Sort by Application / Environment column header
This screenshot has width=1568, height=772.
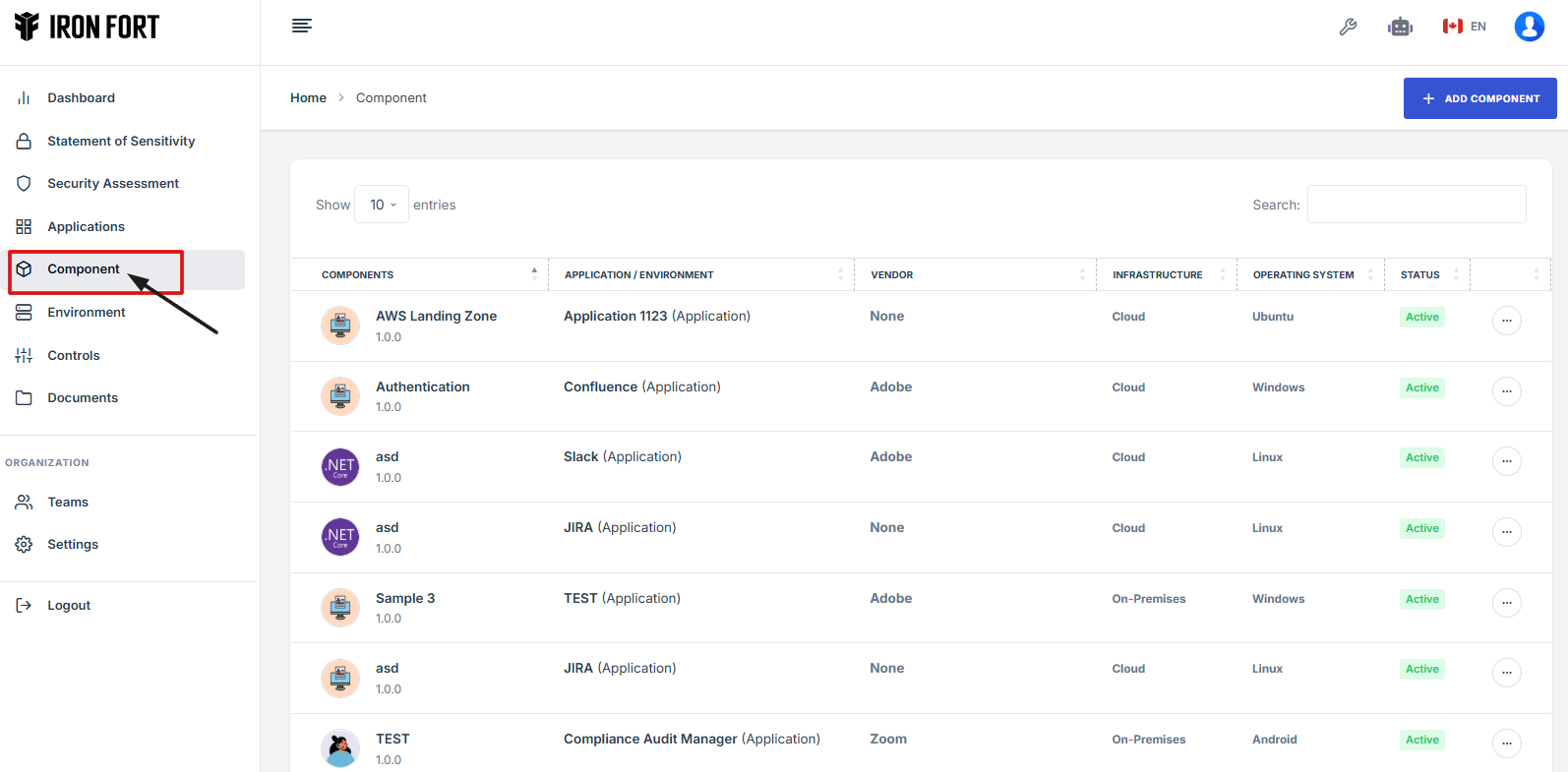(639, 275)
